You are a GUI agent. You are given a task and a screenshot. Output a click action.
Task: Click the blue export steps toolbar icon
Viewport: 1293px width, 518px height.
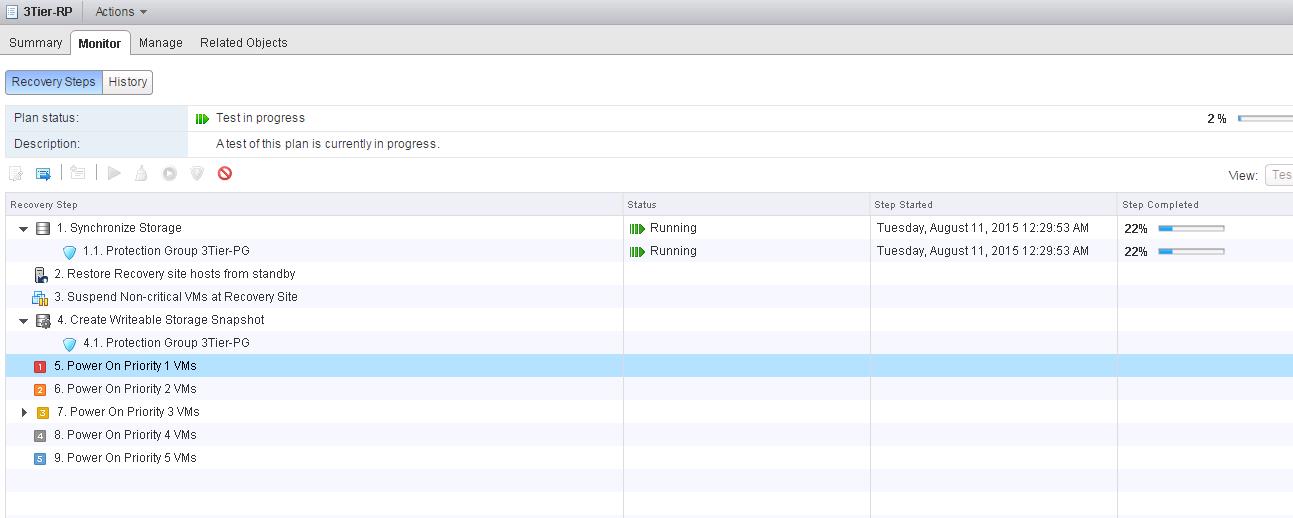43,173
